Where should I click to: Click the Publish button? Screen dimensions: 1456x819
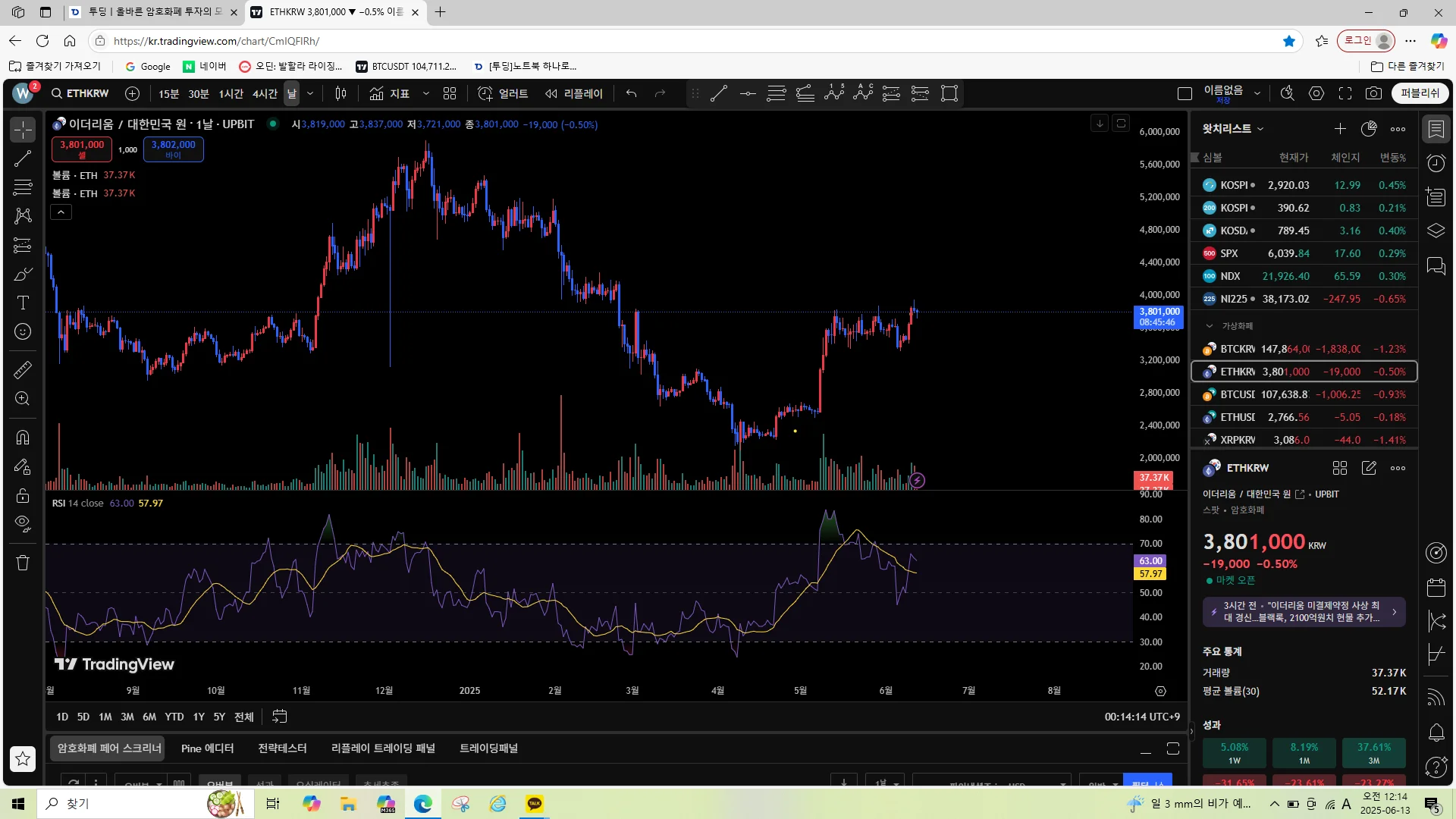[1420, 93]
